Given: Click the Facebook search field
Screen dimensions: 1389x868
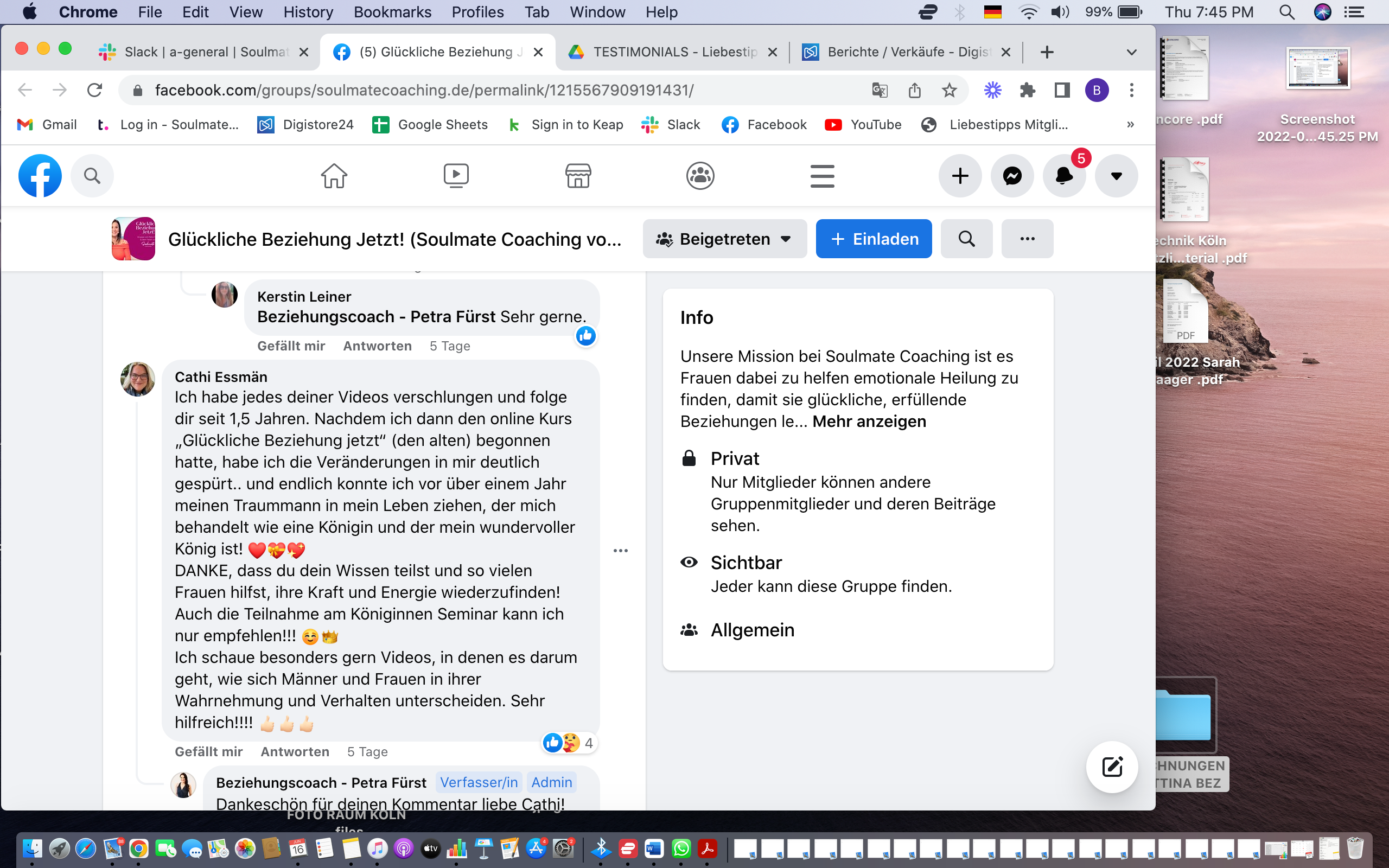Looking at the screenshot, I should [92, 176].
